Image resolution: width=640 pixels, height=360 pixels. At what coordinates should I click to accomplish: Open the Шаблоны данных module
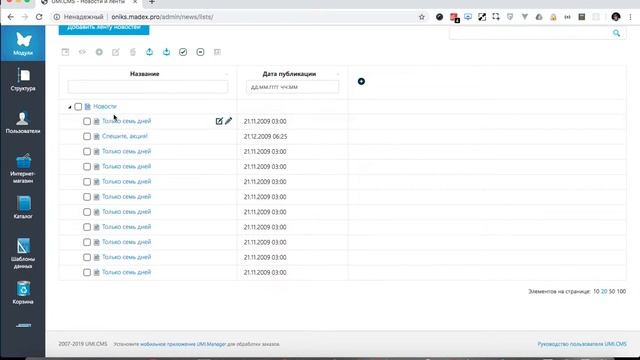(23, 253)
